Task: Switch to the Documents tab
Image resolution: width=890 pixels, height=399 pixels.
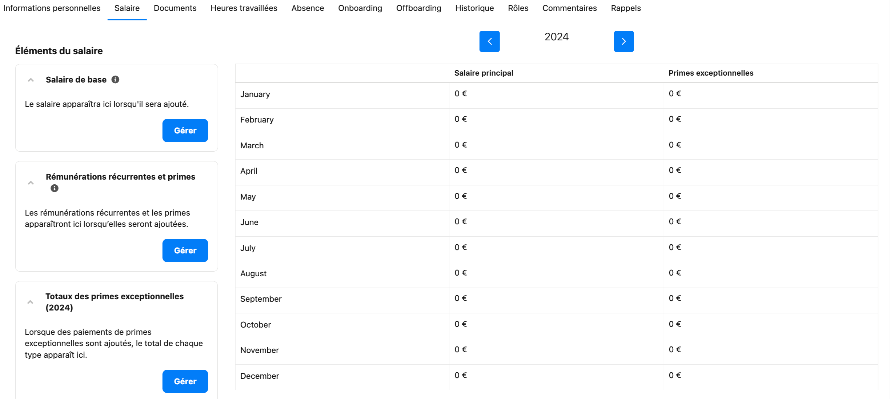Action: [175, 9]
